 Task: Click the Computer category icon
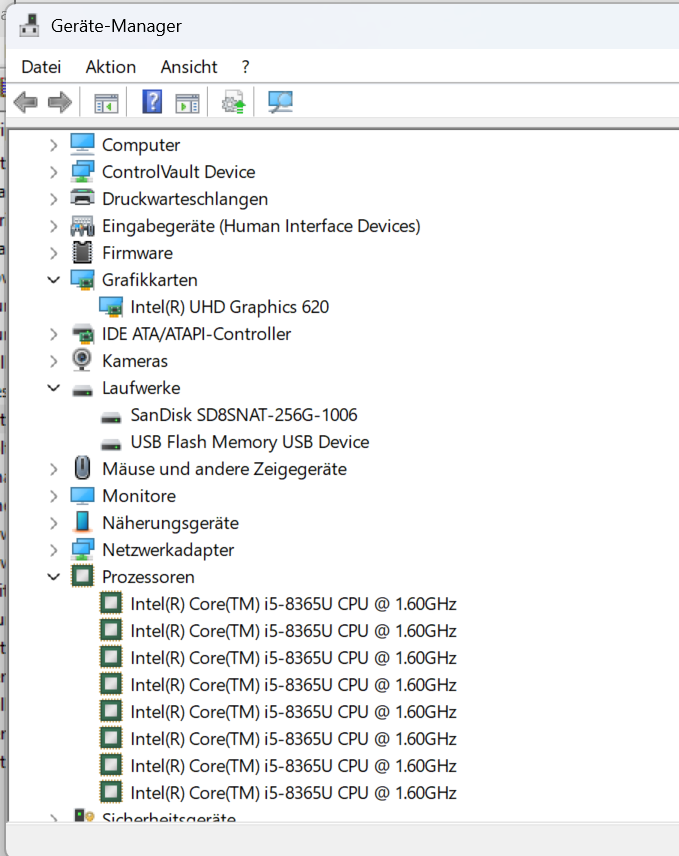click(x=82, y=144)
